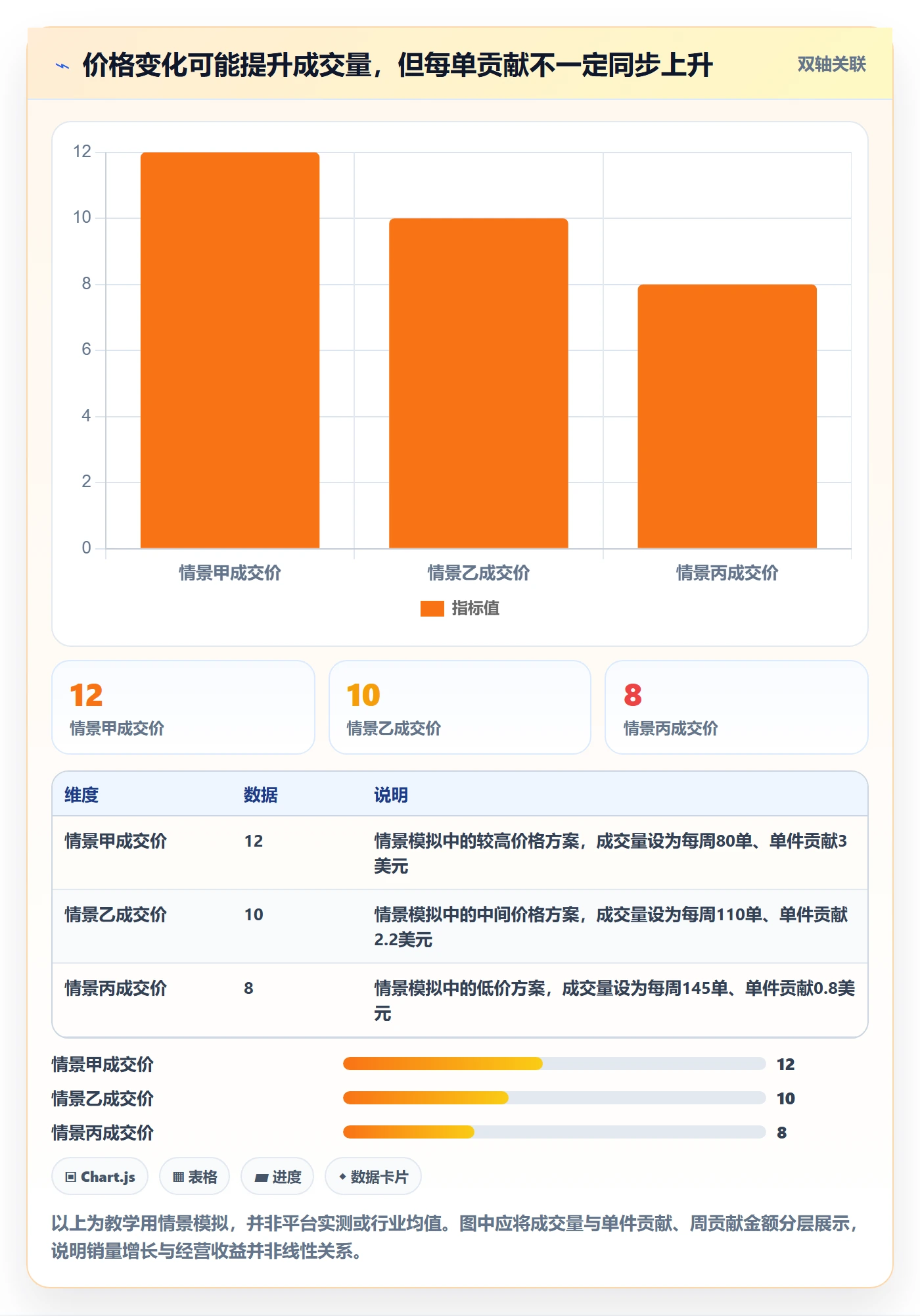Click x-axis label 情景丙成交价

(727, 573)
